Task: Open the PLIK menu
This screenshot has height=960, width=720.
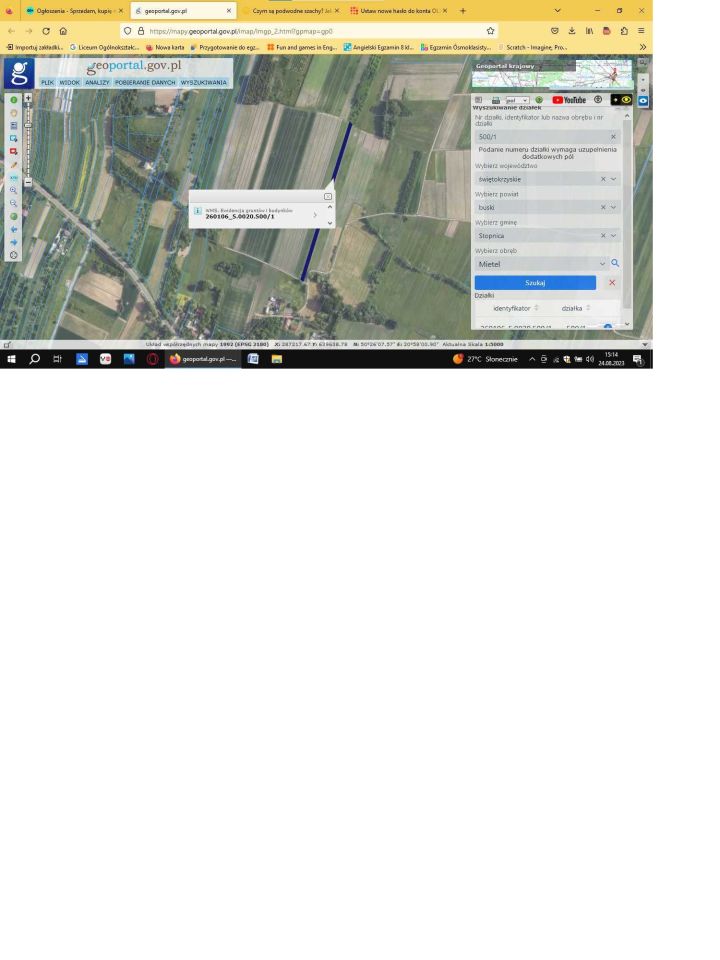Action: pos(47,82)
